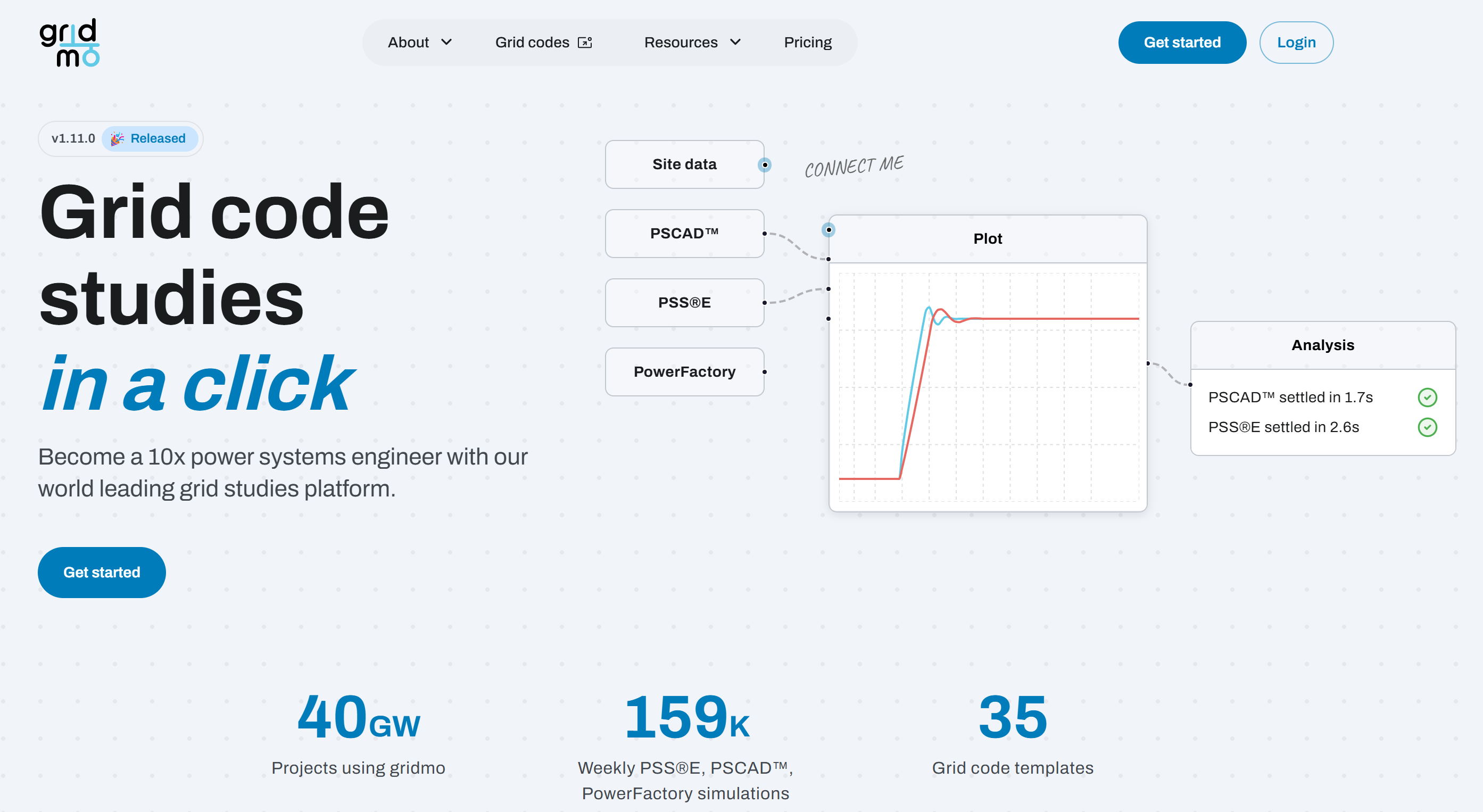This screenshot has width=1483, height=812.
Task: Click the 40GW statistic
Action: click(358, 717)
